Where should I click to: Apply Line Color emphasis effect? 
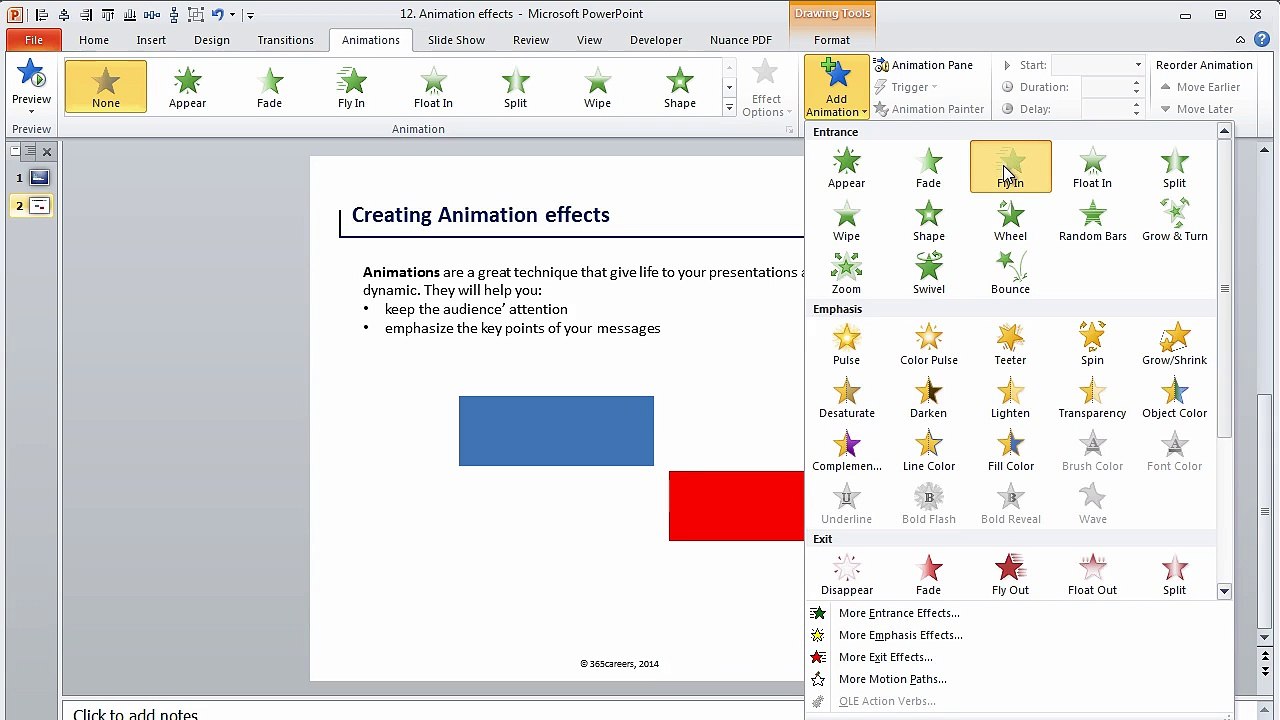[x=928, y=450]
